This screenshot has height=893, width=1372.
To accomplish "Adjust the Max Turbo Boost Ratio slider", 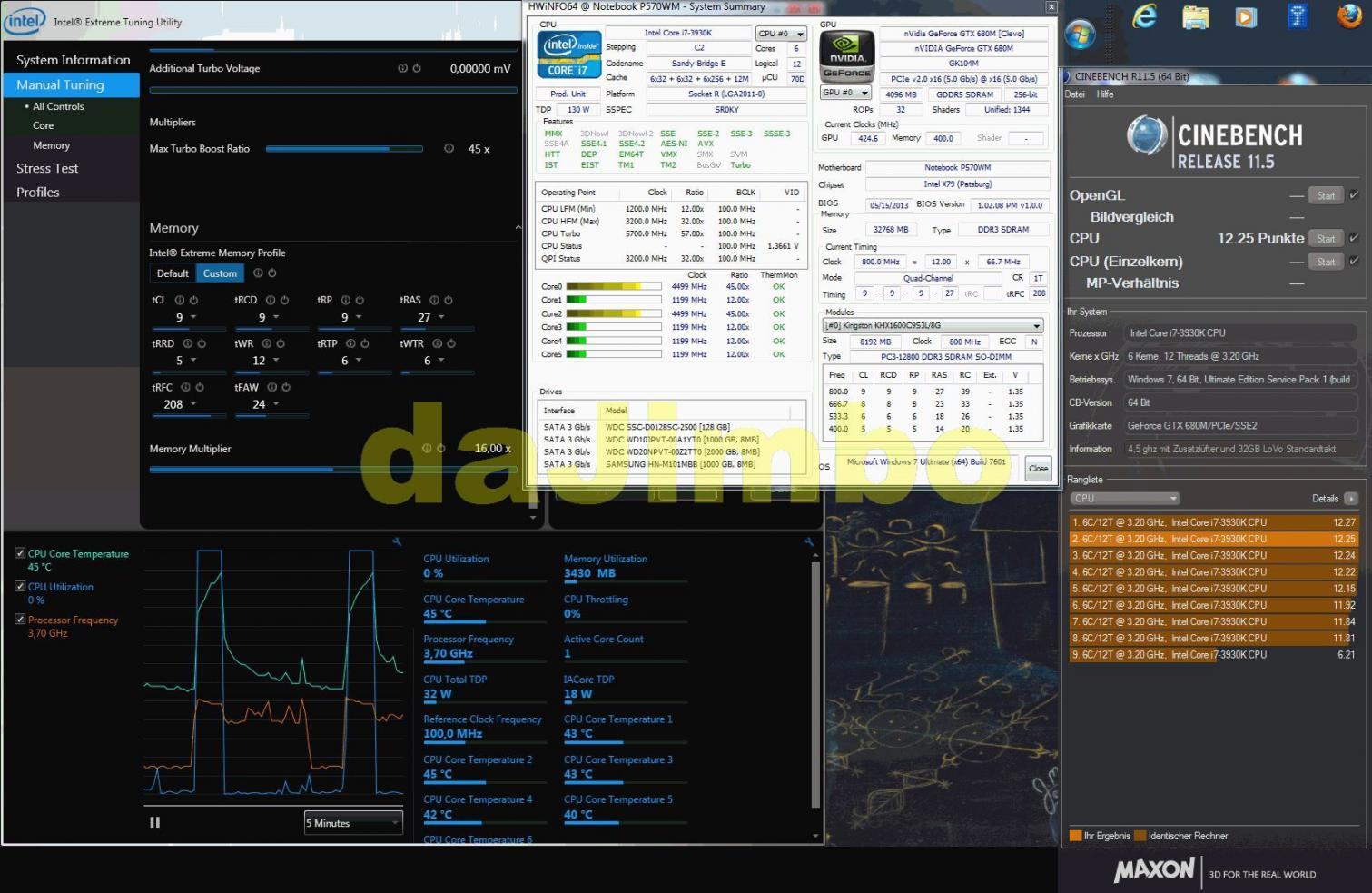I will [344, 149].
